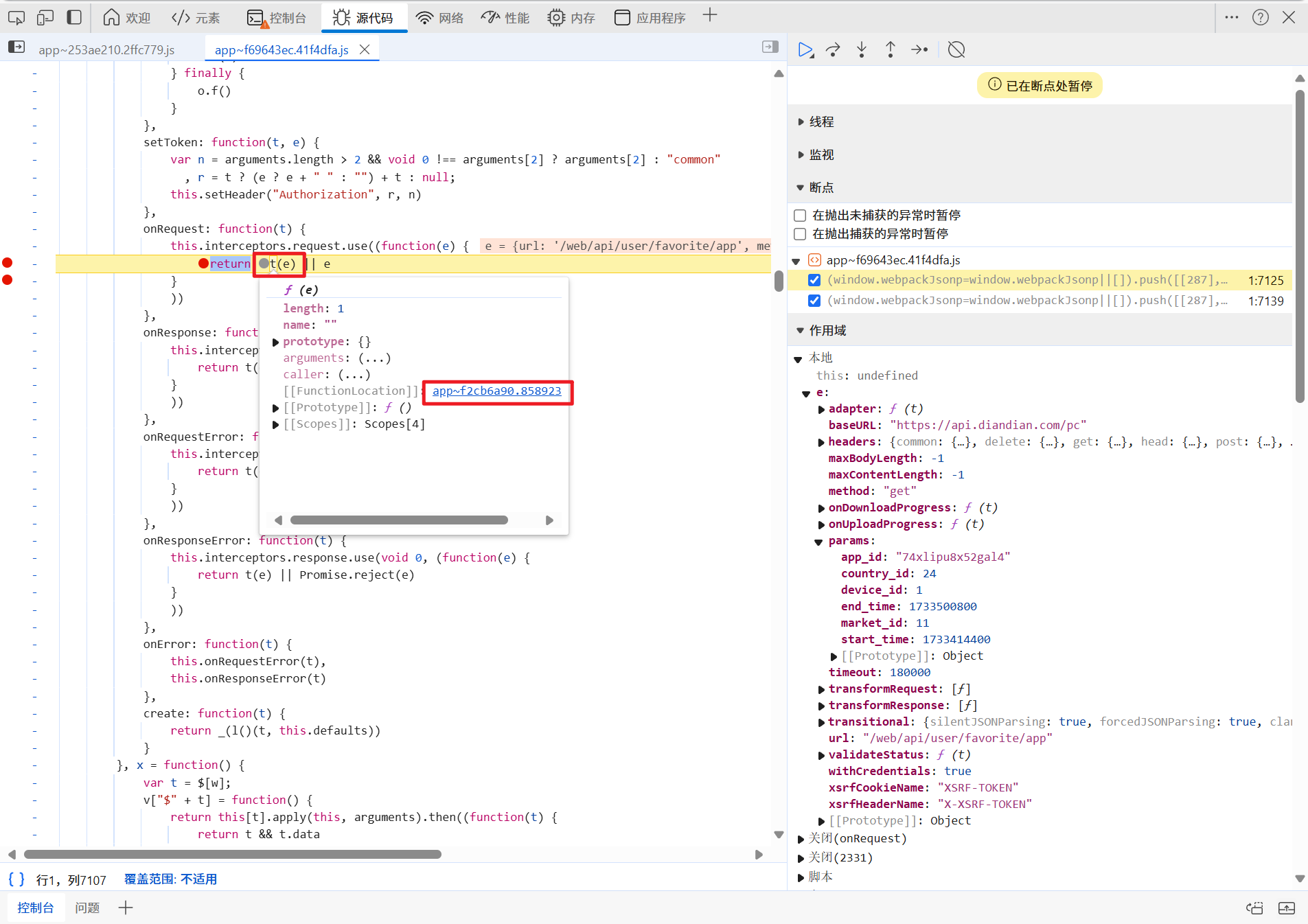Resume script execution with the play icon
Viewport: 1308px width, 924px height.
tap(805, 49)
